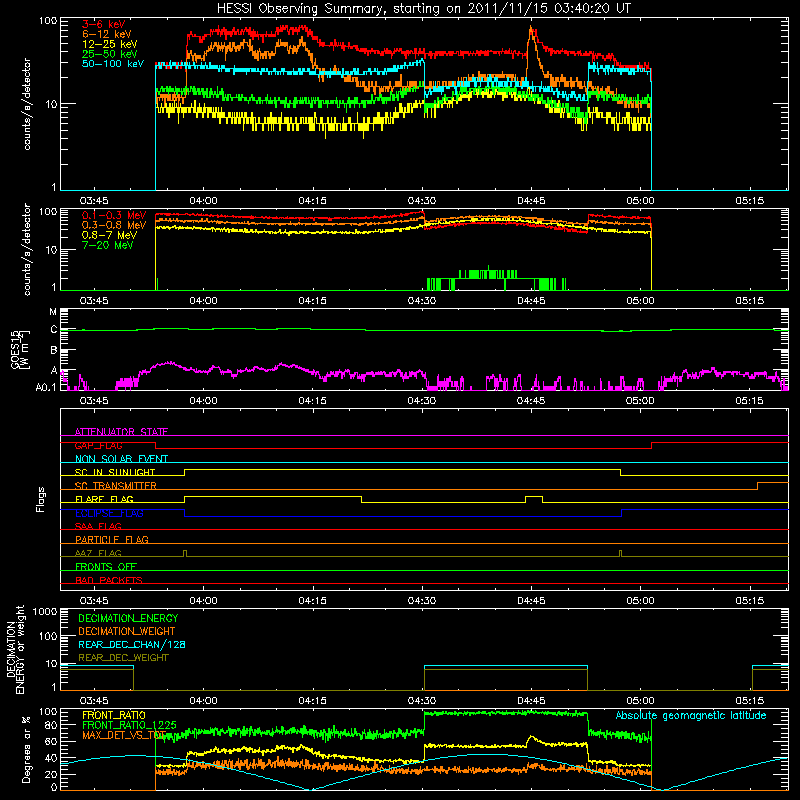Screen dimensions: 800x800
Task: Click the REAR_DEC_CHAN/128 legend label
Action: click(132, 645)
